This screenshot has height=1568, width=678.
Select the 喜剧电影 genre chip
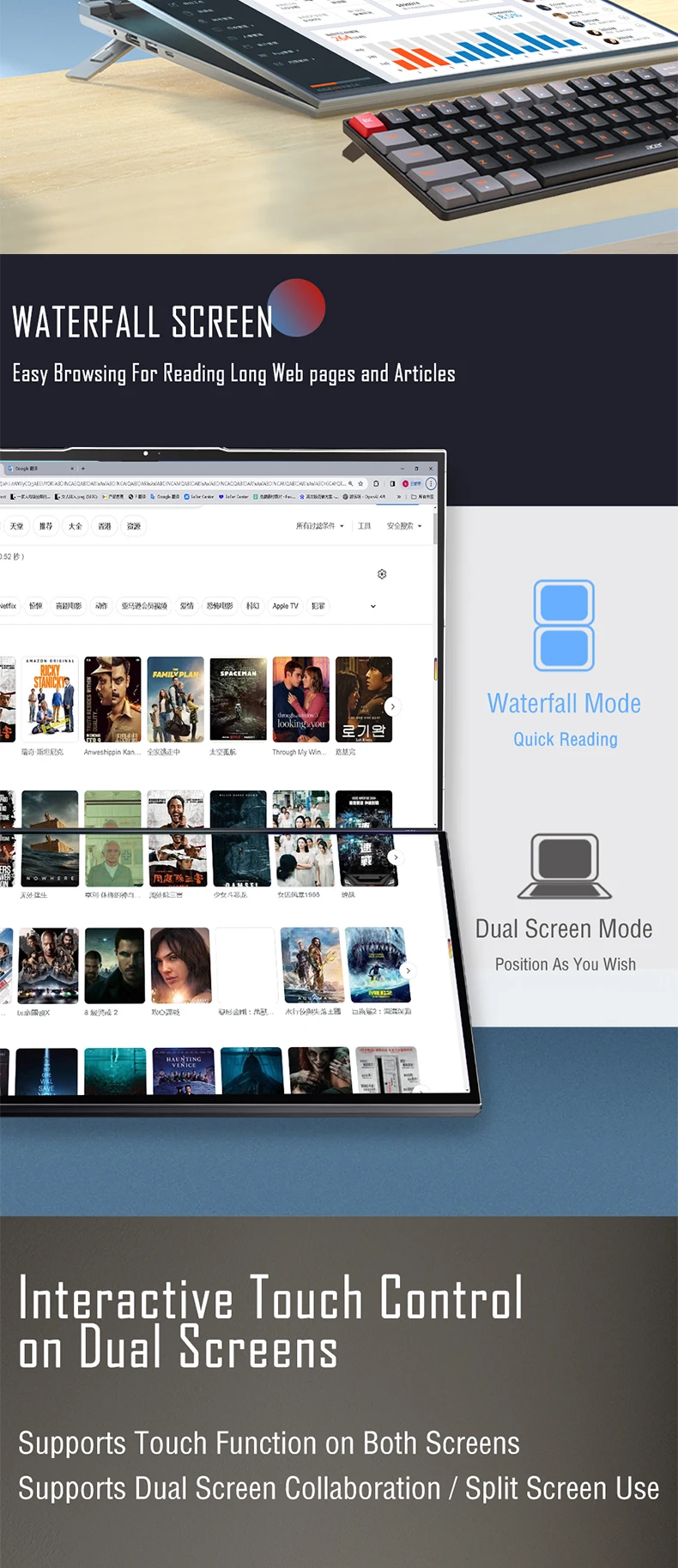69,606
